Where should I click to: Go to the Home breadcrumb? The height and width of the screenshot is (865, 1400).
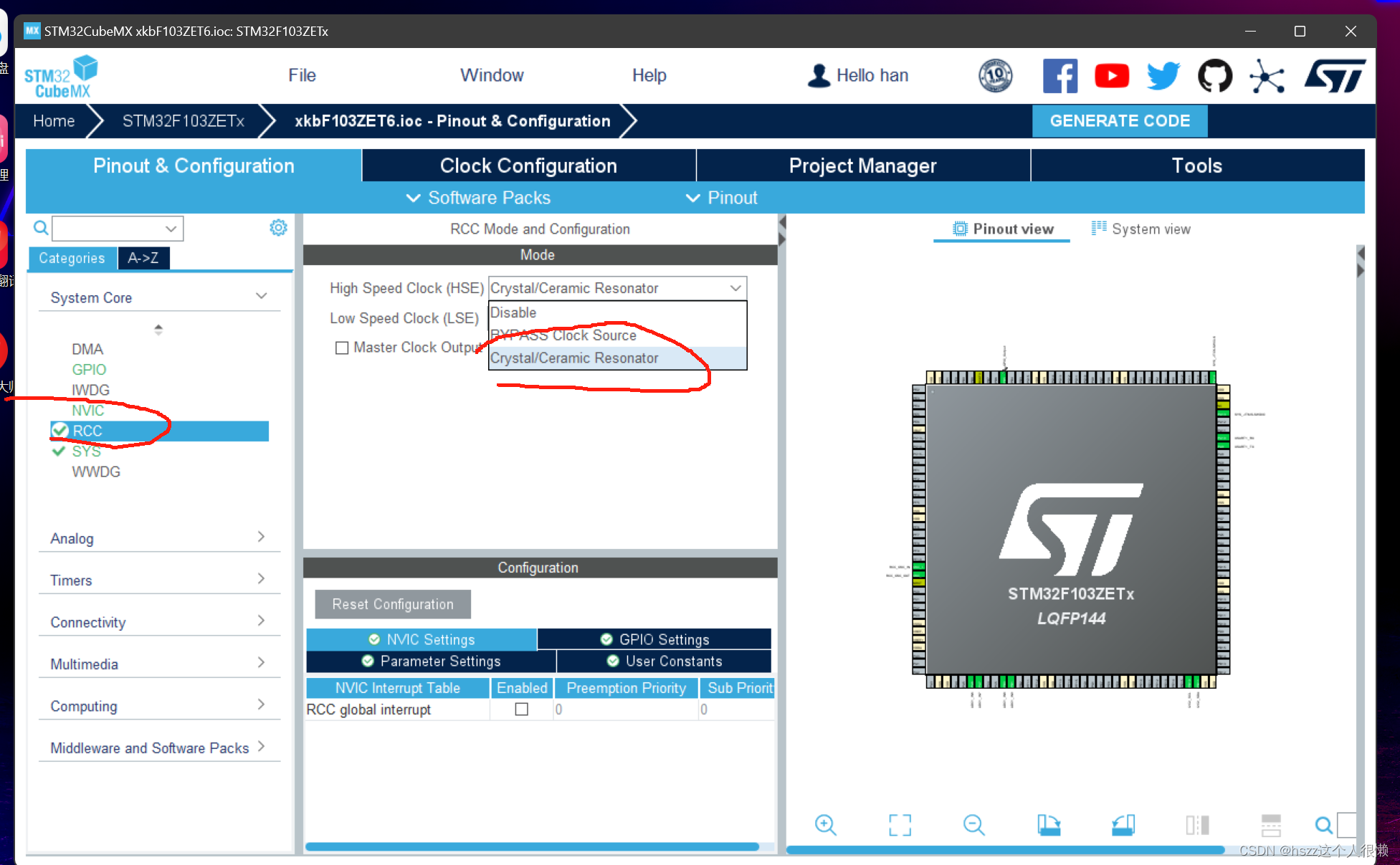tap(54, 121)
